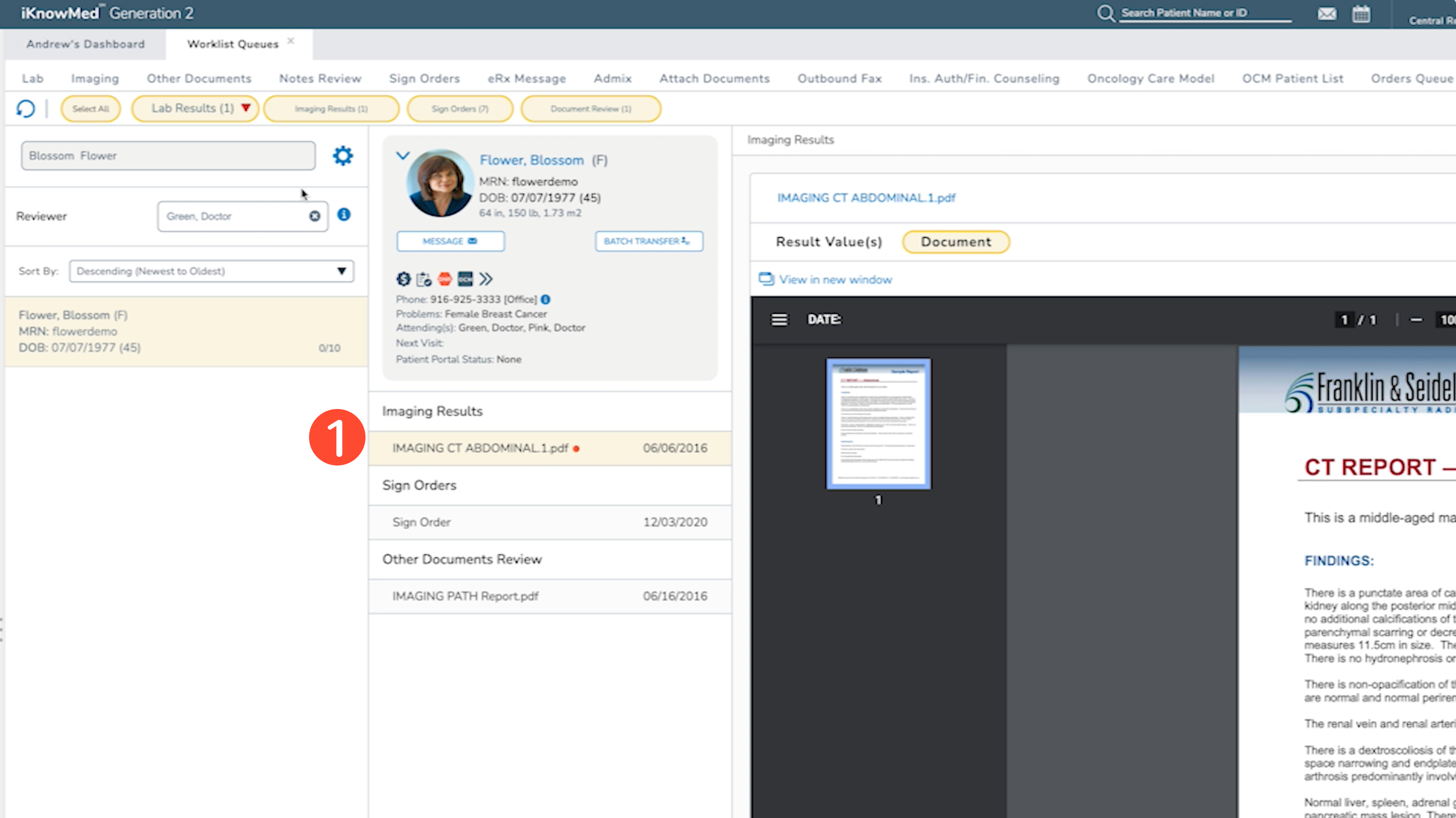Open the calendar icon in header
1456x818 pixels.
point(1360,13)
